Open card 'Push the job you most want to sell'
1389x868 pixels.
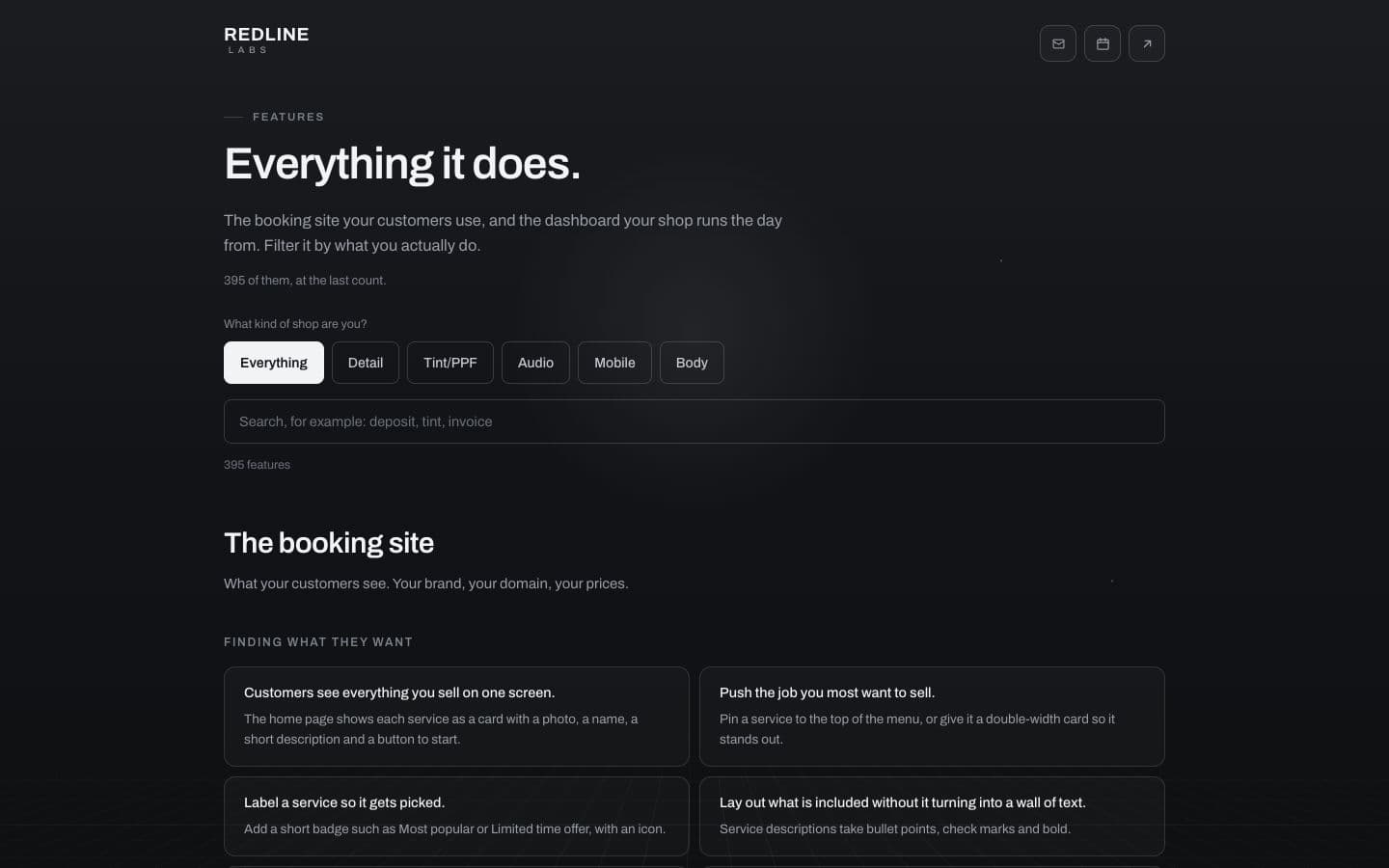[932, 717]
